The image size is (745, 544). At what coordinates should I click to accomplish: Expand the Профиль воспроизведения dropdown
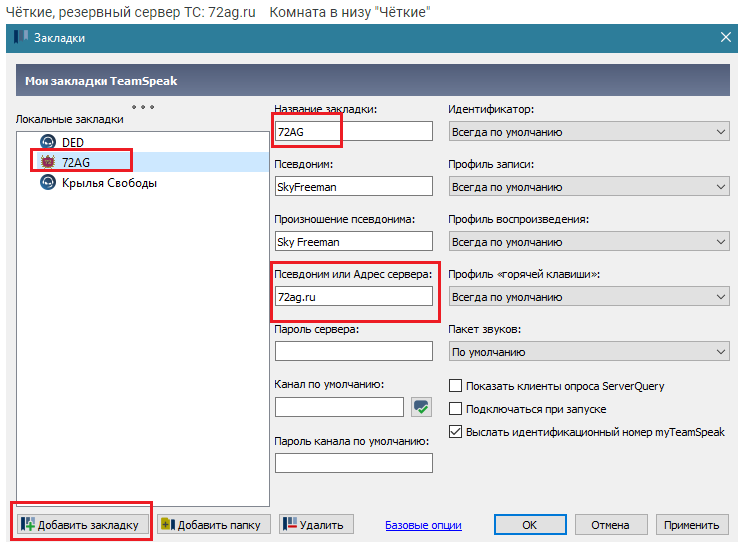589,242
